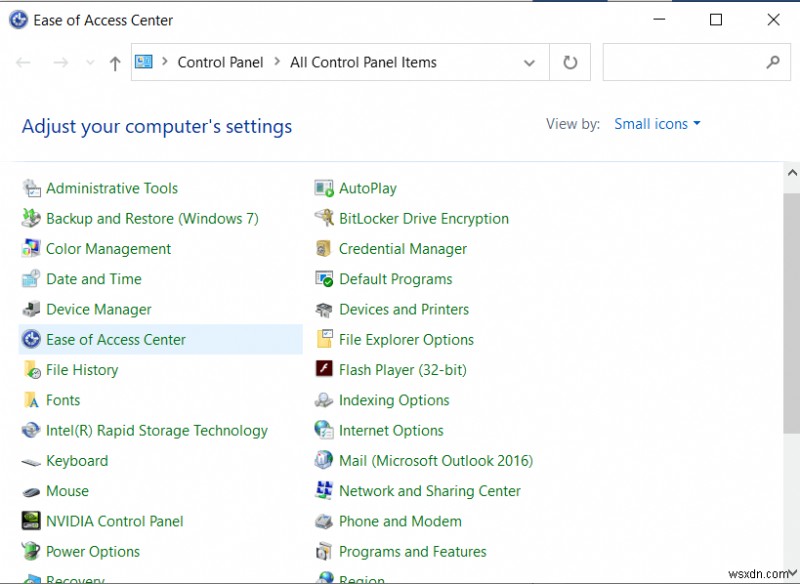This screenshot has width=800, height=584.
Task: Open File History
Action: (x=83, y=369)
